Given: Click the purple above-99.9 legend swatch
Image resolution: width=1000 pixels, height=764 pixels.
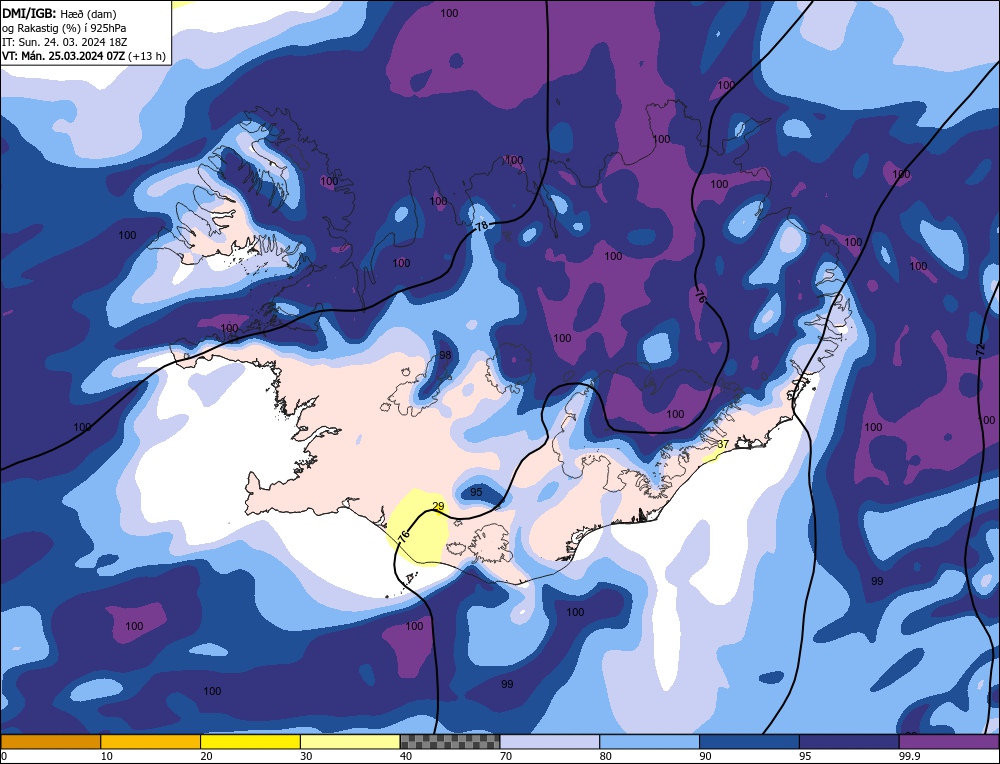Looking at the screenshot, I should (950, 741).
